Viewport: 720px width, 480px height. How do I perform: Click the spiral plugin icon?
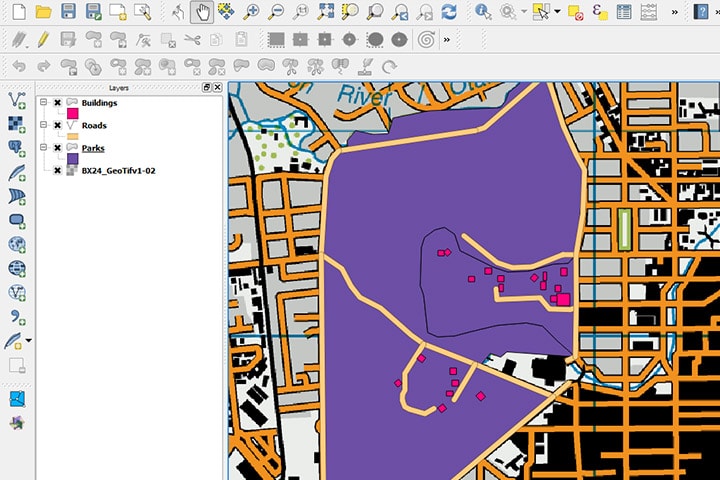(426, 40)
